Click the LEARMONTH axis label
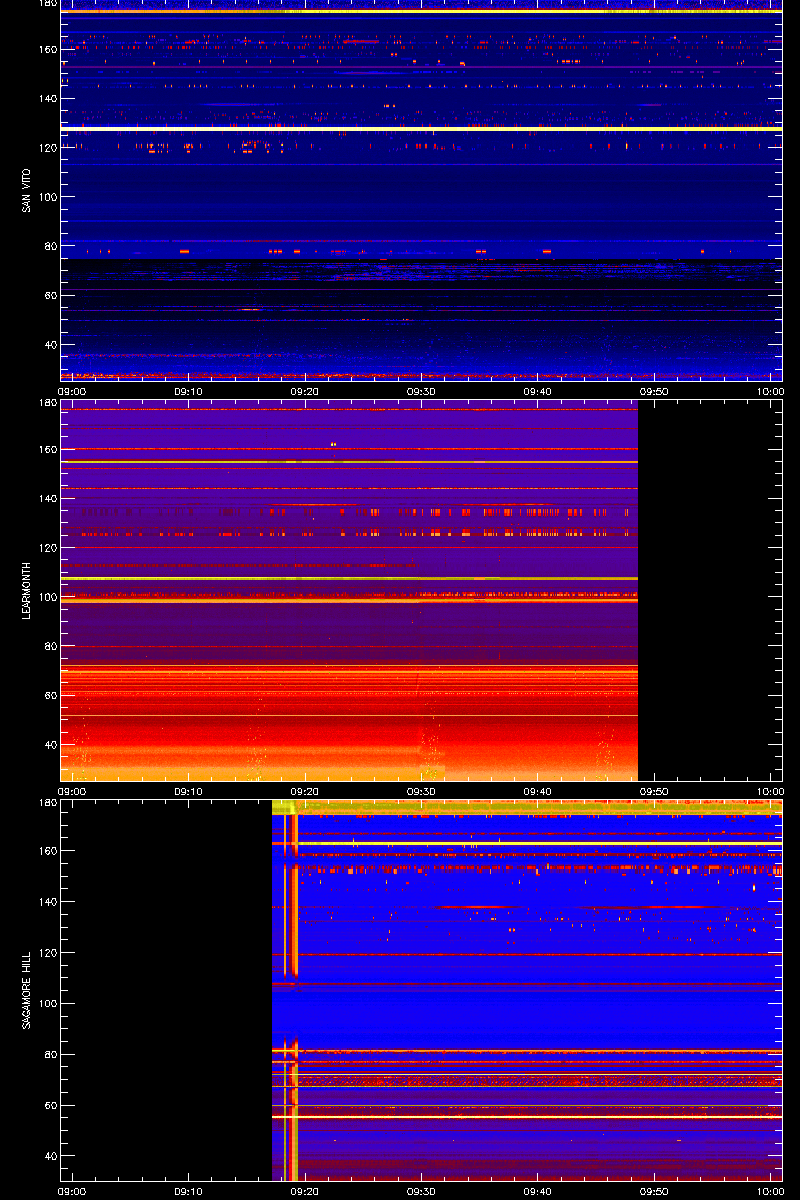The width and height of the screenshot is (800, 1200). (x=26, y=590)
